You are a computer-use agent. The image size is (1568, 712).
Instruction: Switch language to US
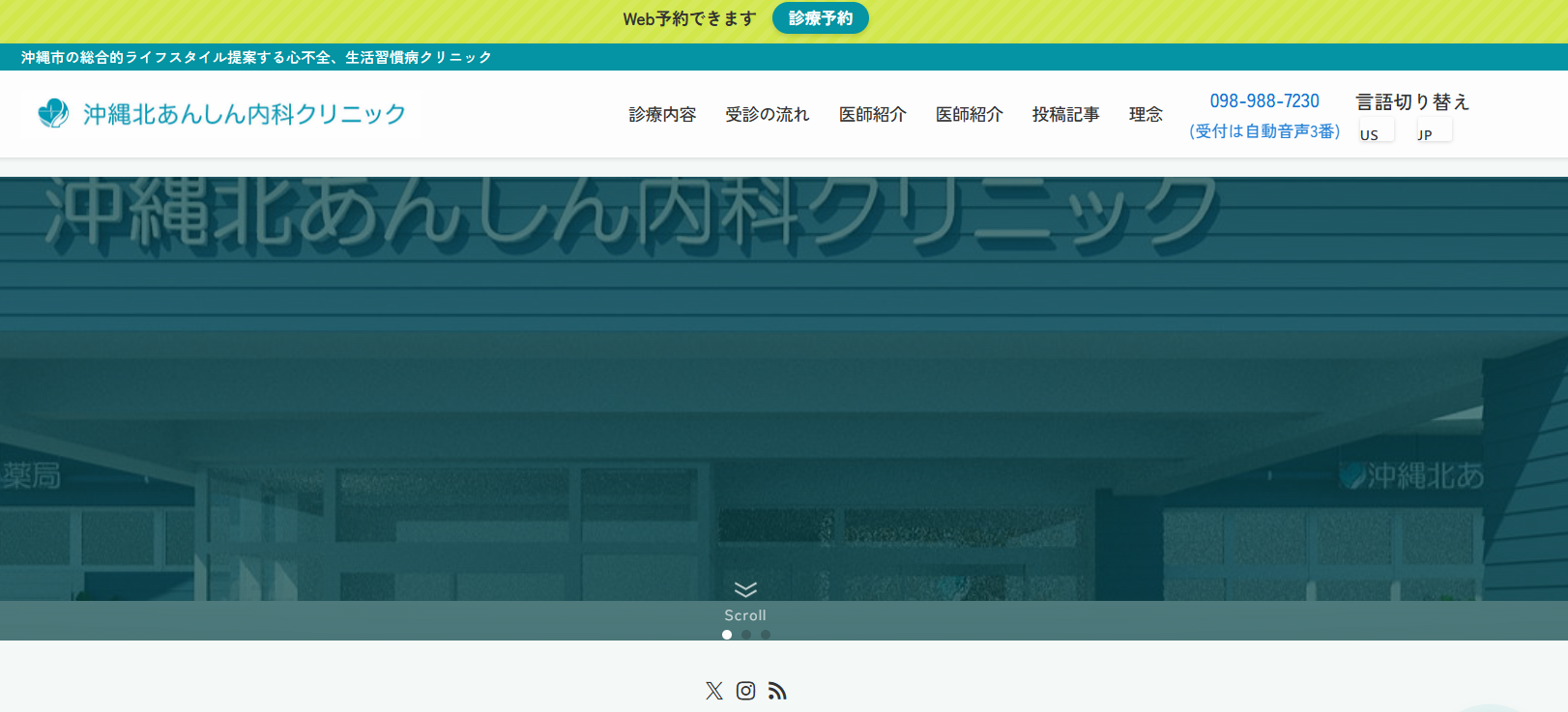pyautogui.click(x=1377, y=130)
